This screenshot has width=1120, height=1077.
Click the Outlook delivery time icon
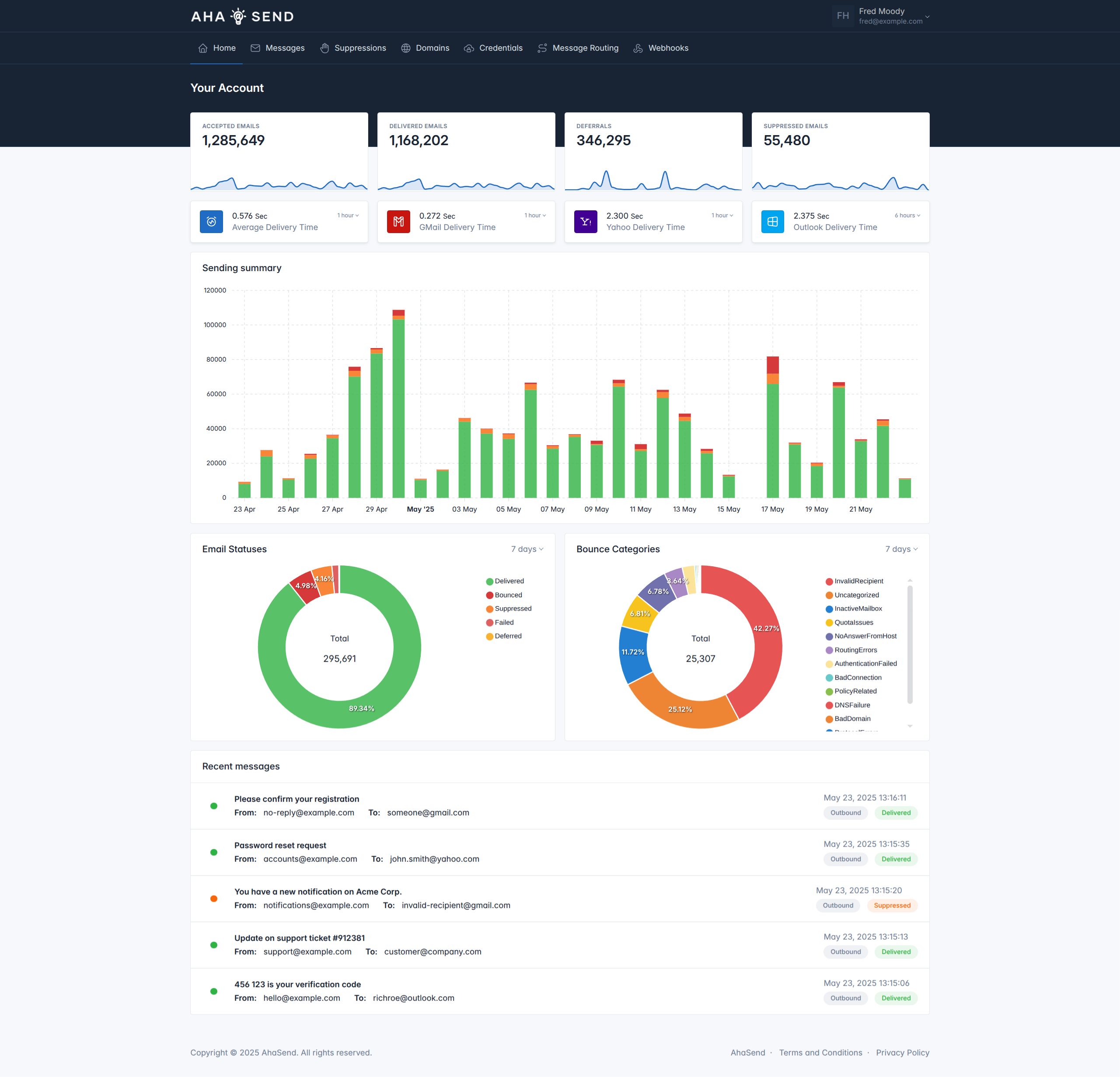click(773, 222)
